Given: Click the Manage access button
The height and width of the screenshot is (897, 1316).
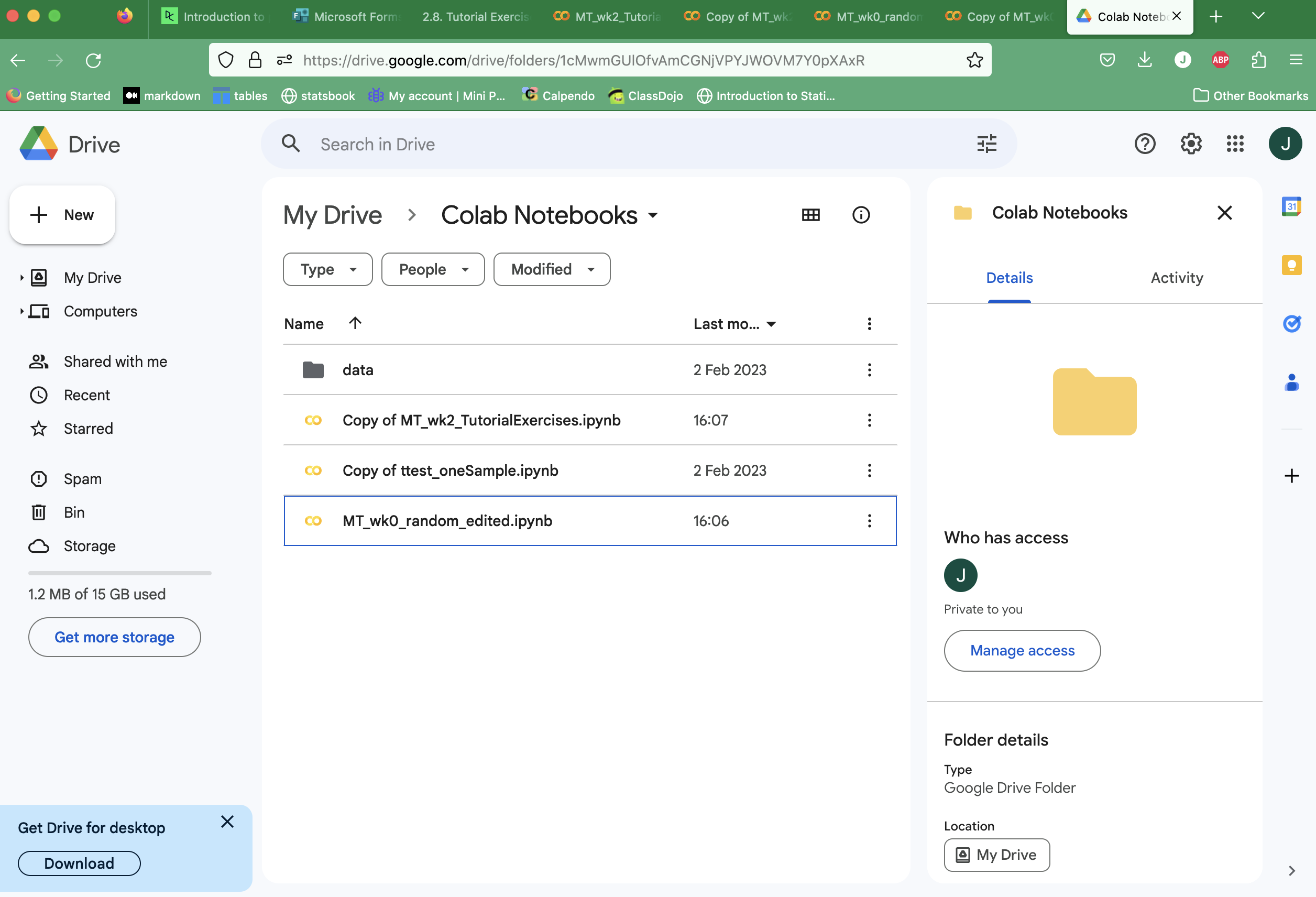Looking at the screenshot, I should tap(1022, 651).
